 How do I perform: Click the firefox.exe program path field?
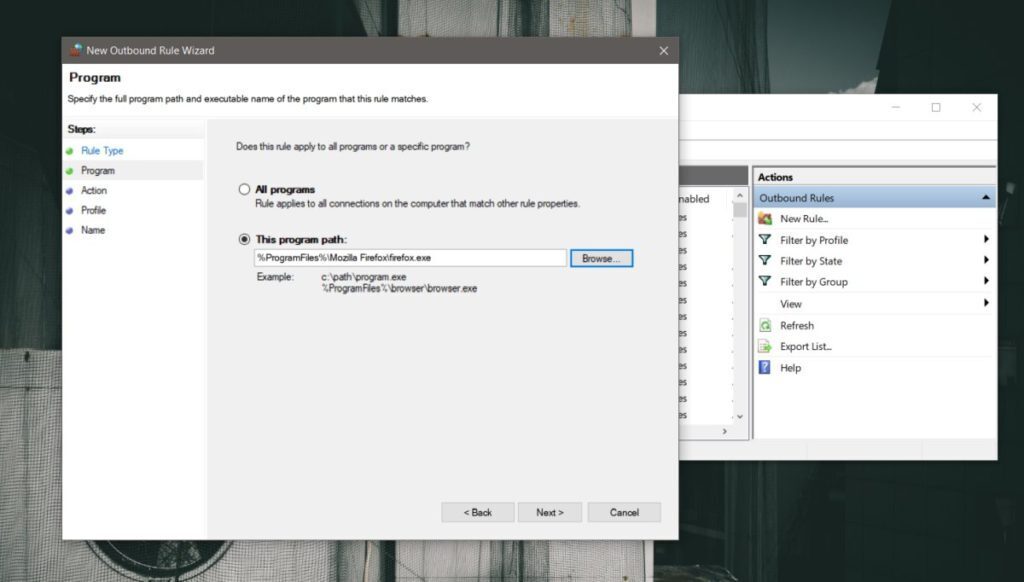pos(410,257)
